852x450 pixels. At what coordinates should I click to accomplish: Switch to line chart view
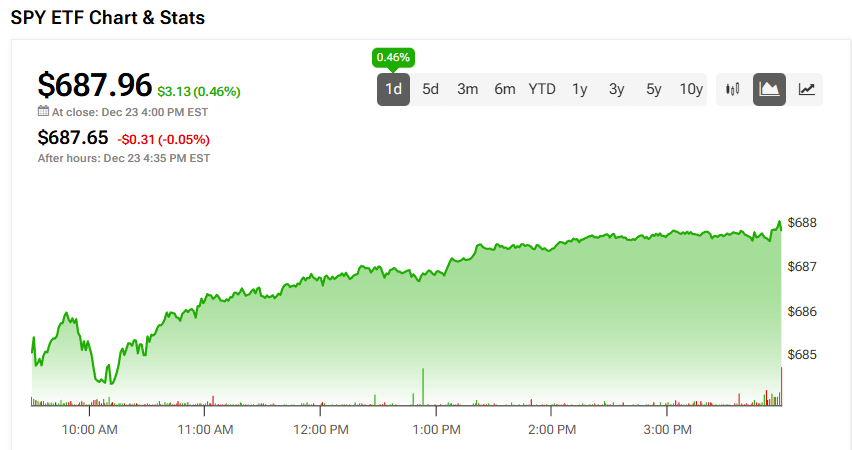click(806, 89)
